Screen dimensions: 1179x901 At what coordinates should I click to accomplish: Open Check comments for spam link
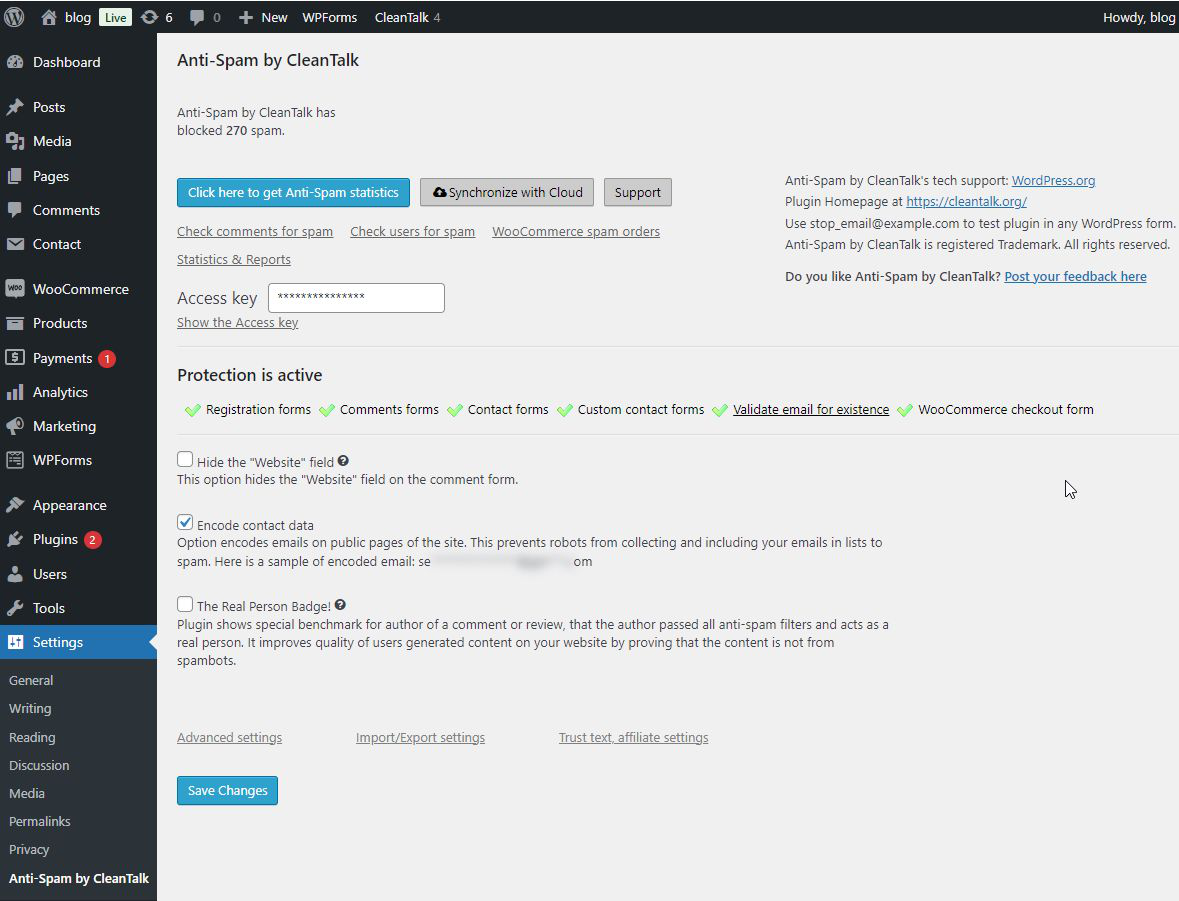[255, 232]
